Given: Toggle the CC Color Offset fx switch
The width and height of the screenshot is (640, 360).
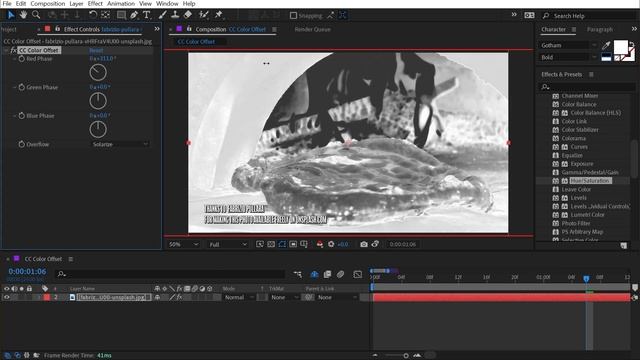Looking at the screenshot, I should [13, 50].
